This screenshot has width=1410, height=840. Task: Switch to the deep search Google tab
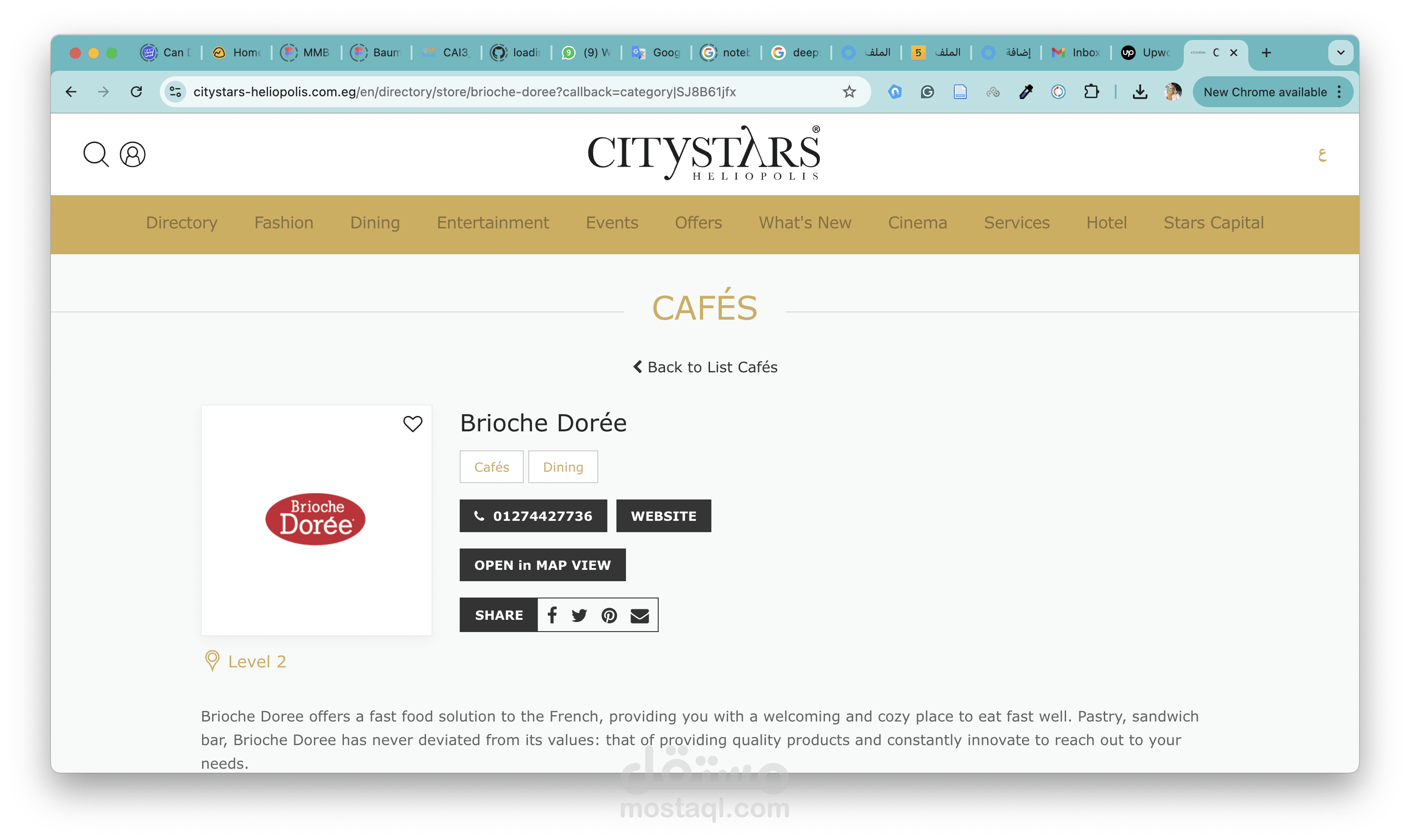[795, 53]
